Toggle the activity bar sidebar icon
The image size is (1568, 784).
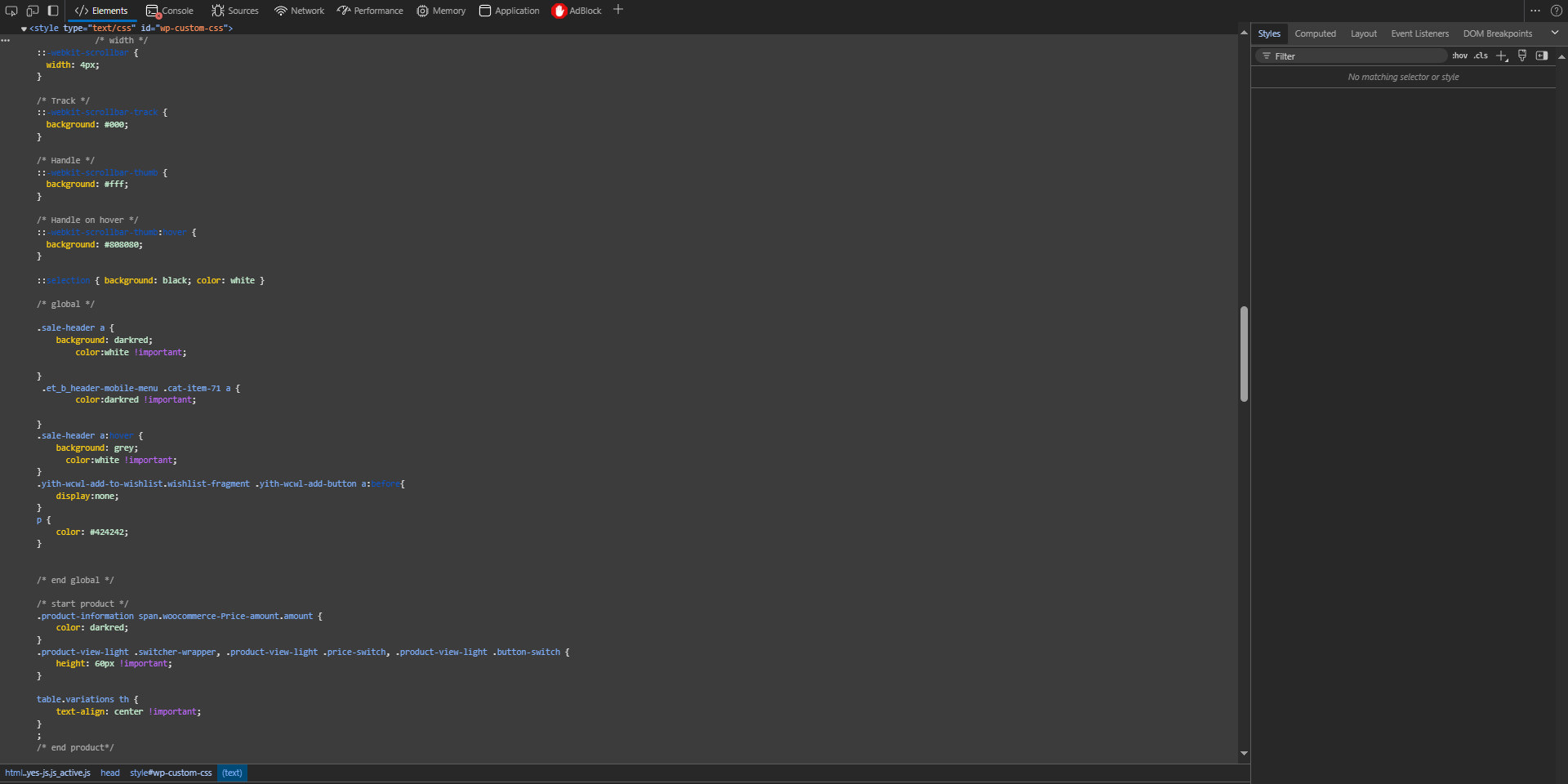(x=53, y=11)
